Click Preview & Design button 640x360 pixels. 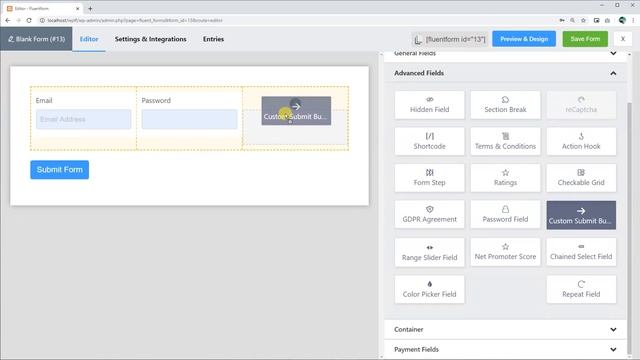[x=524, y=39]
